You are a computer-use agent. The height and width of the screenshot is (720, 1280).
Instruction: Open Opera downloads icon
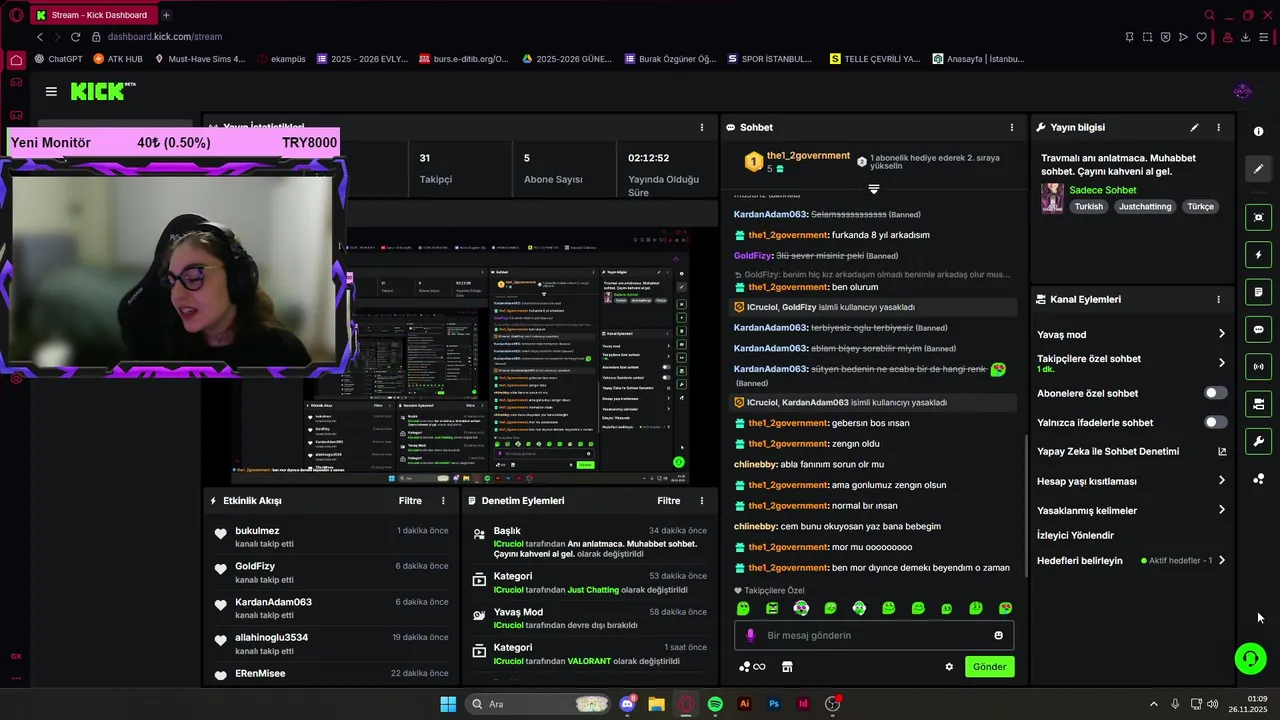[x=1245, y=37]
